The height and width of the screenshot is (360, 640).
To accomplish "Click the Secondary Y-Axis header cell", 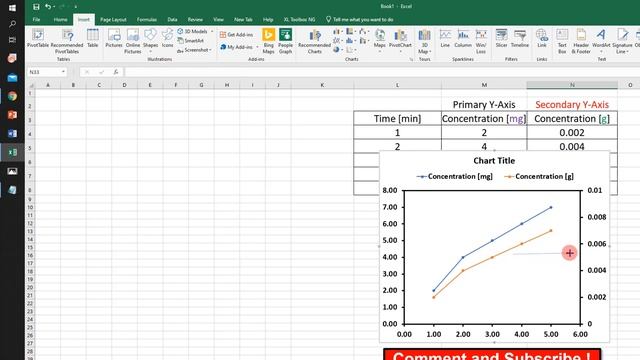I will coord(572,104).
